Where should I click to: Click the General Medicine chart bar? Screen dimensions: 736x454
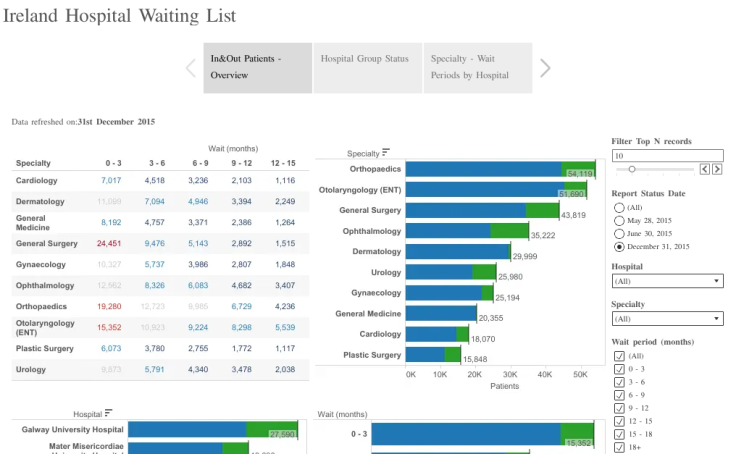[441, 314]
